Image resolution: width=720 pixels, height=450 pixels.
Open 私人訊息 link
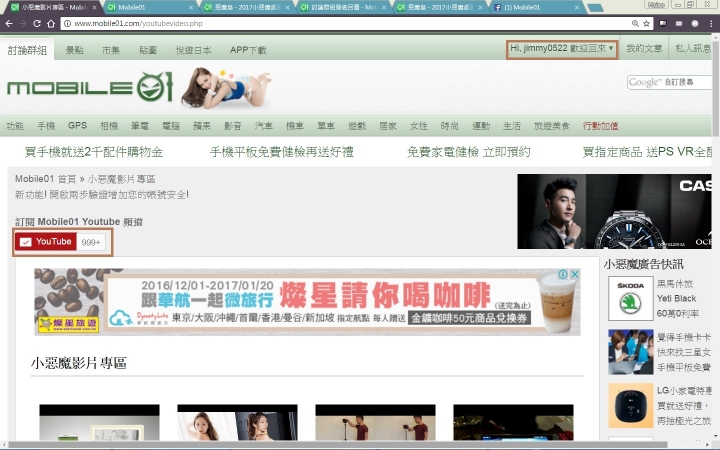coord(693,48)
